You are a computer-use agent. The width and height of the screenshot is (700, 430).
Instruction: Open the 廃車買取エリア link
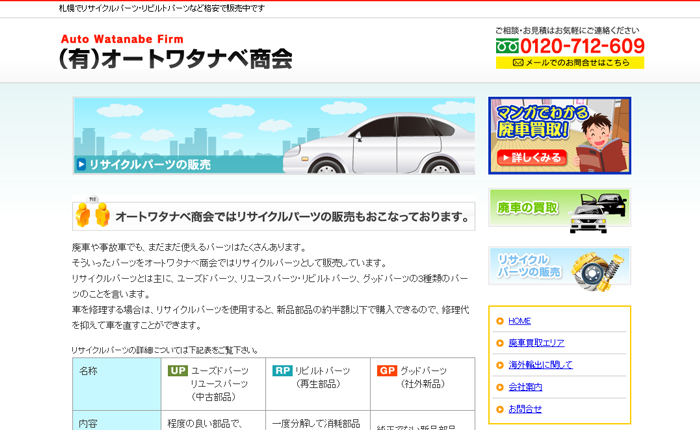[536, 343]
